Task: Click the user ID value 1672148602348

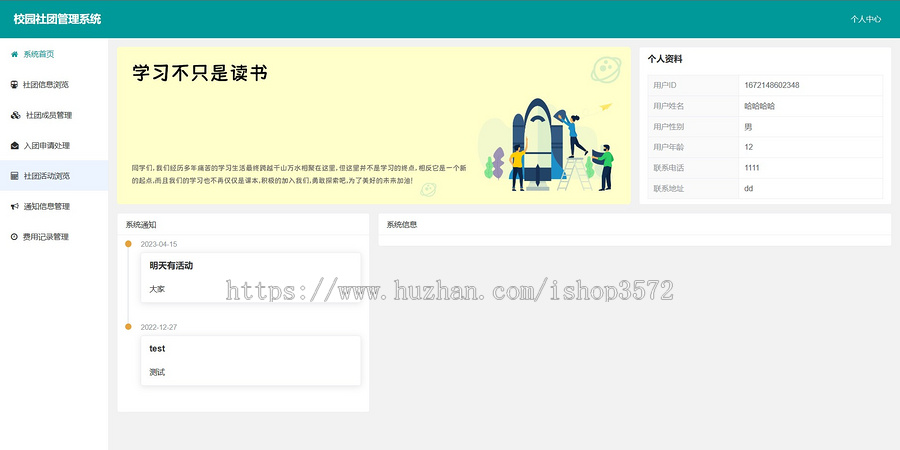Action: [x=771, y=86]
